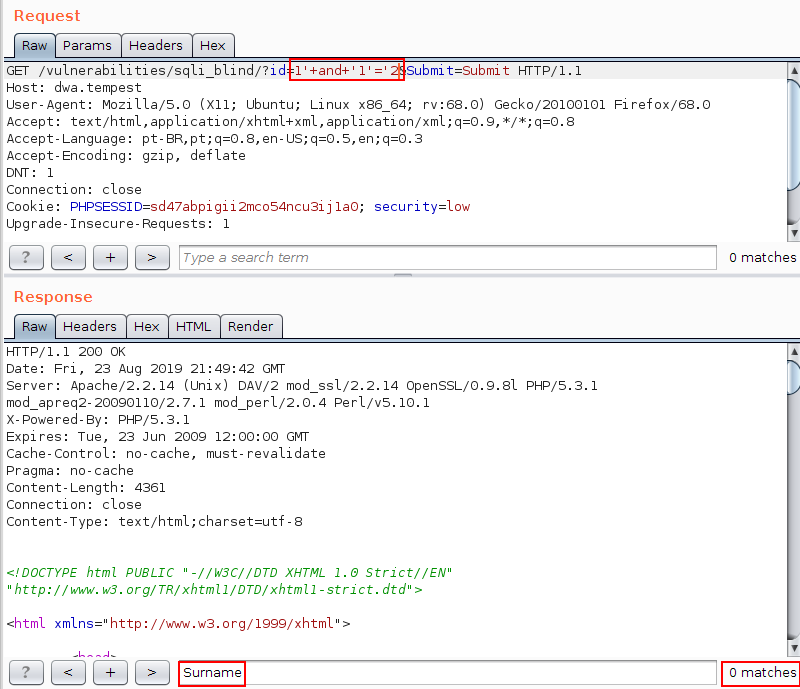Click the response search help button
This screenshot has width=800, height=689.
click(x=26, y=673)
